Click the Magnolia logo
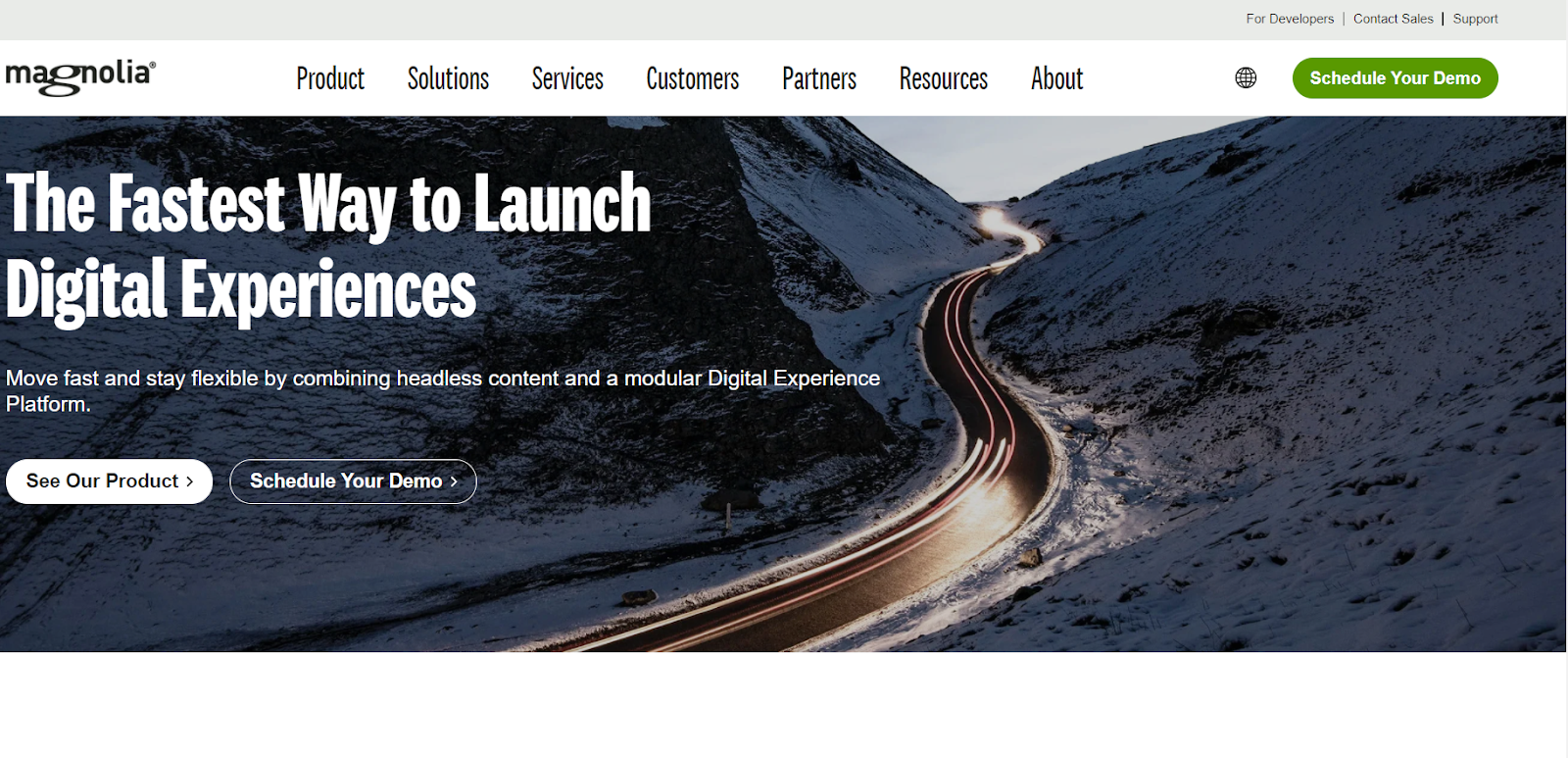 point(80,77)
